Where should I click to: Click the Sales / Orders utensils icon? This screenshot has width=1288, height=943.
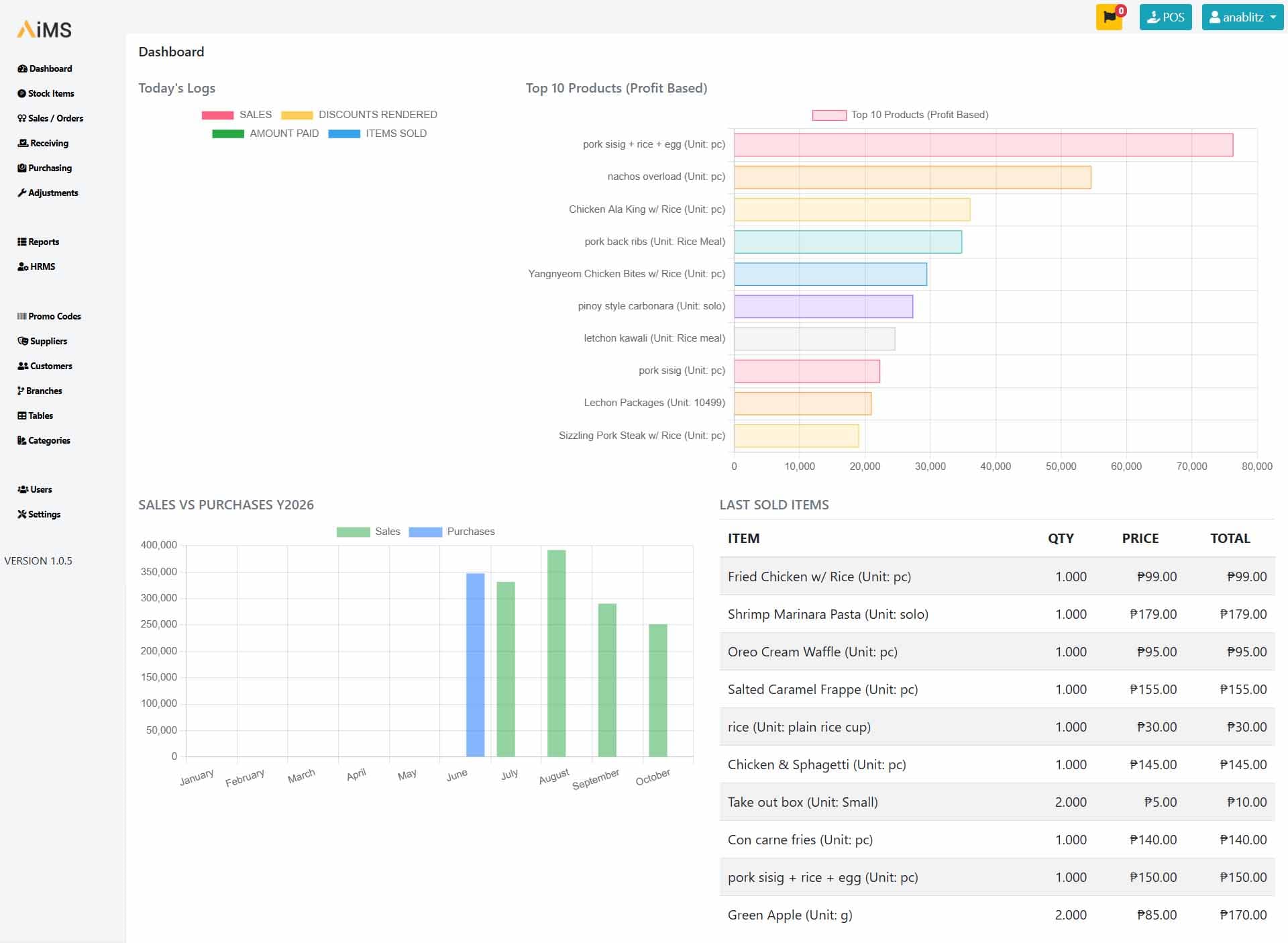[21, 118]
